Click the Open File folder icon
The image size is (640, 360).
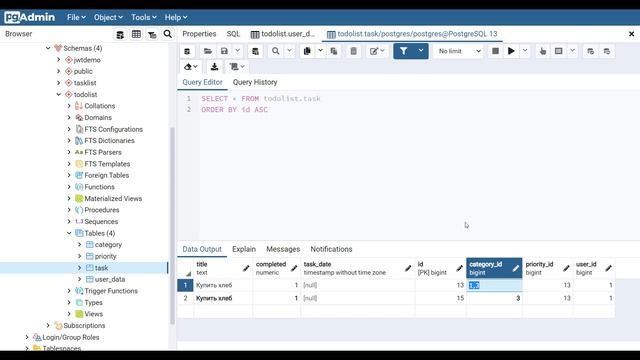[x=208, y=51]
